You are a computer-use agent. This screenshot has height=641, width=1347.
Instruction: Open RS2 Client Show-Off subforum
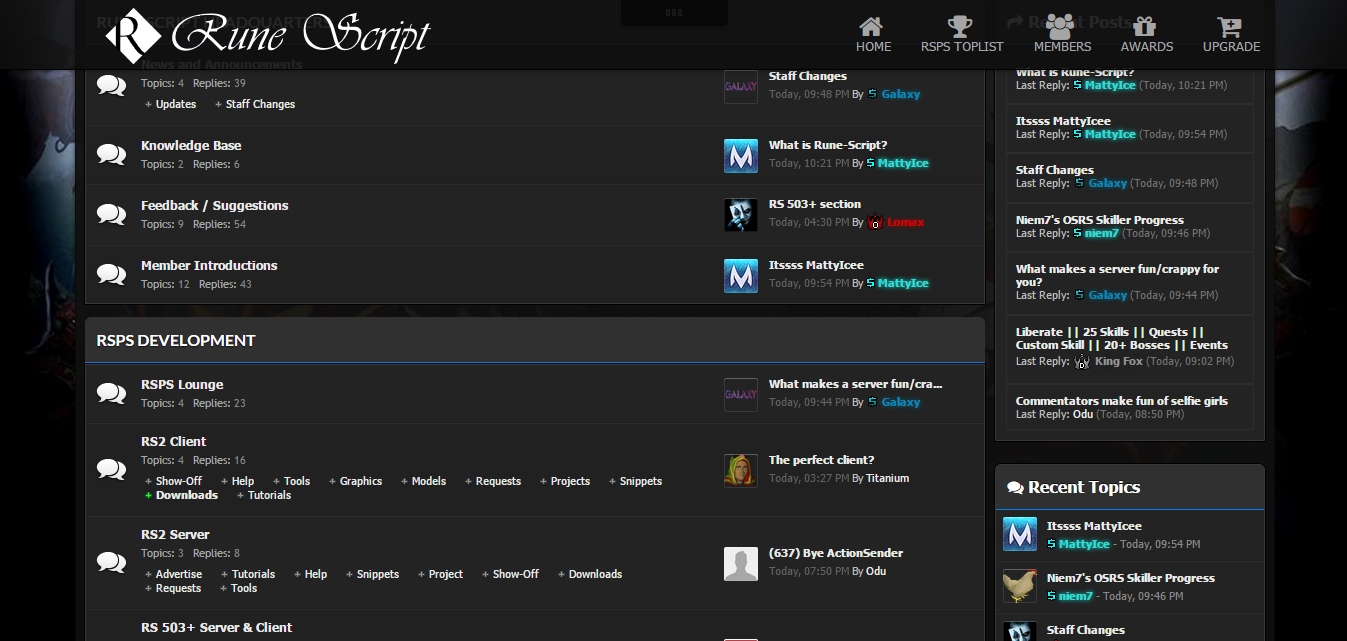coord(179,481)
